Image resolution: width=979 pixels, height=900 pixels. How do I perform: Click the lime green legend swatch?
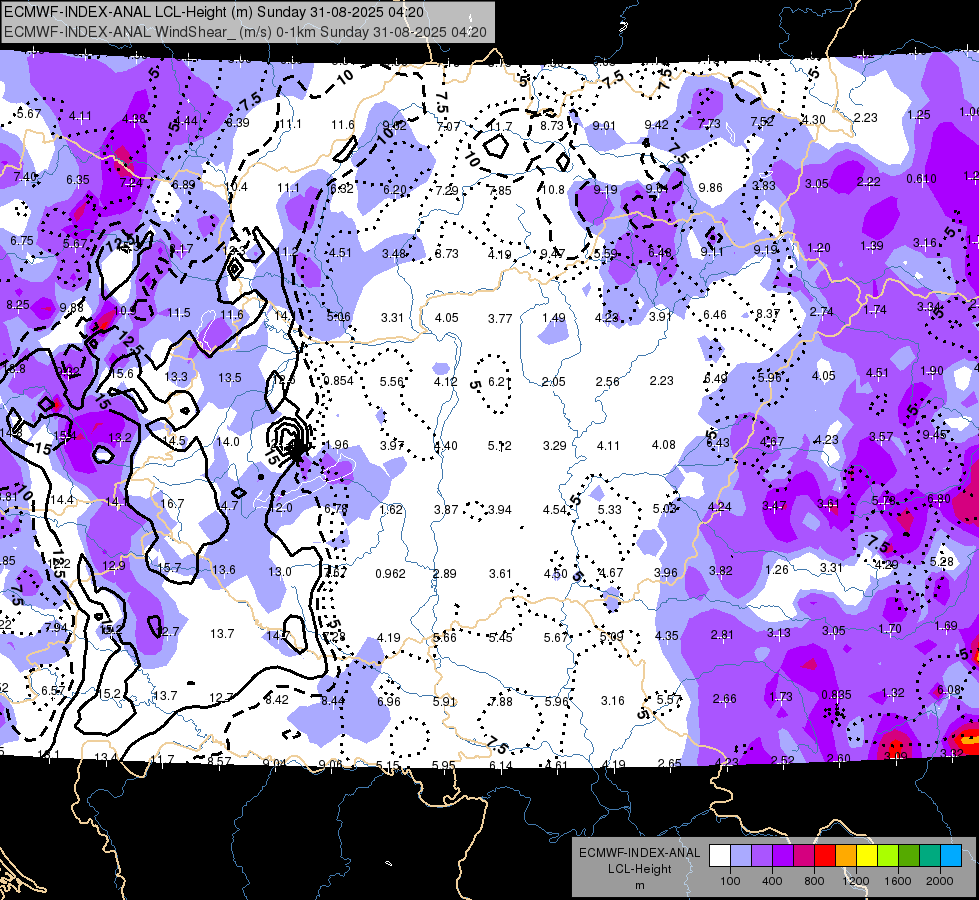click(888, 856)
